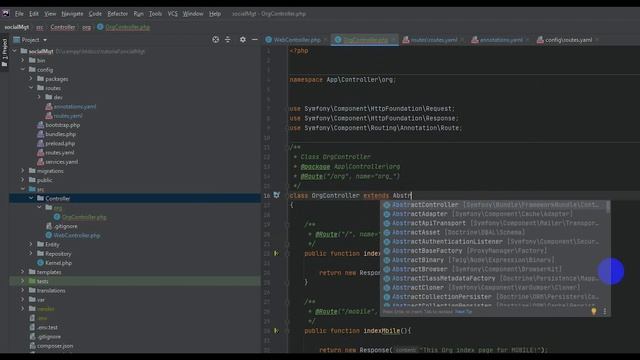The width and height of the screenshot is (640, 360).
Task: Select the Repository folder in the tree
Action: click(x=58, y=253)
